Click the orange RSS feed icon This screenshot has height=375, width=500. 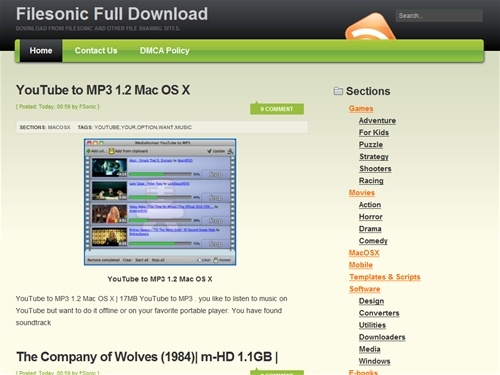[370, 27]
